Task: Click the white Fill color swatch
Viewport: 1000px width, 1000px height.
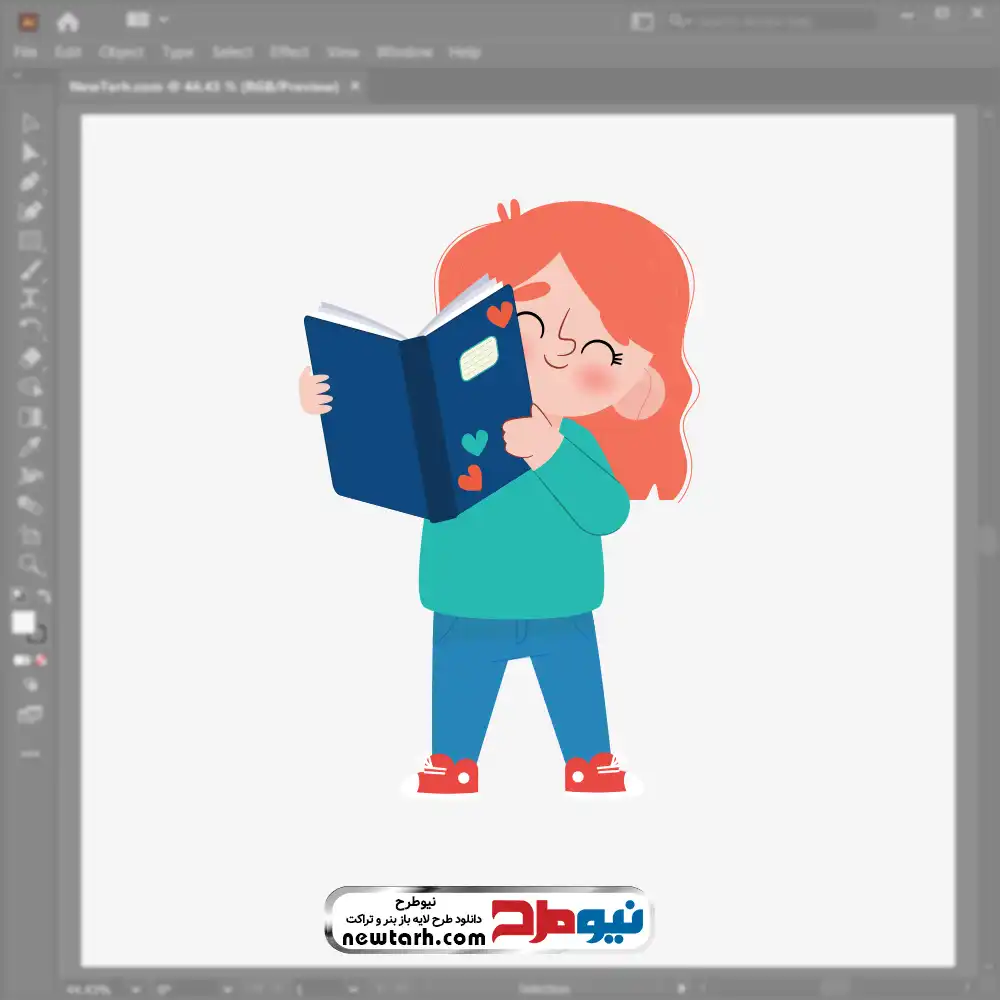Action: point(24,622)
